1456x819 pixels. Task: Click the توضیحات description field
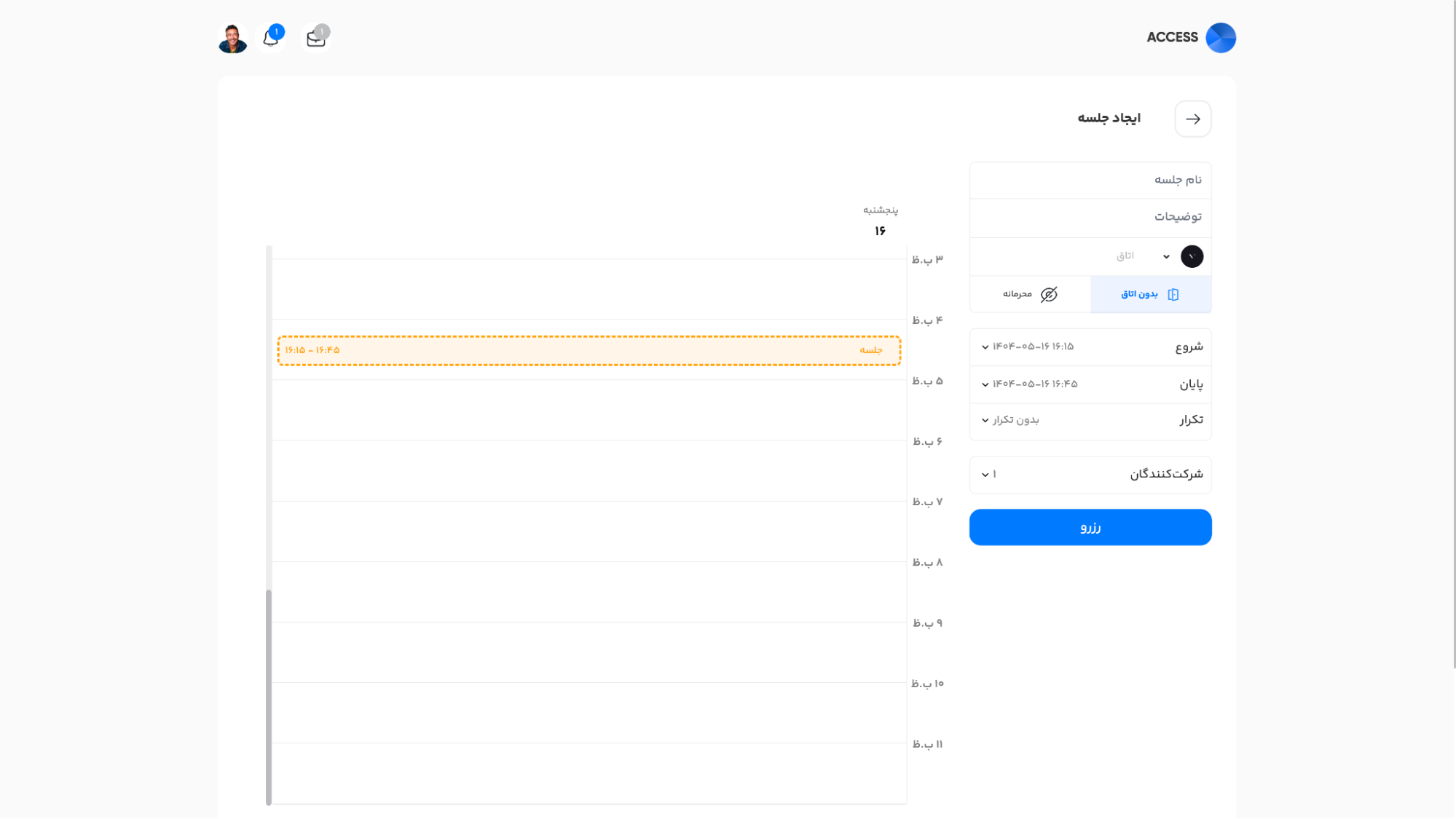[x=1090, y=217]
